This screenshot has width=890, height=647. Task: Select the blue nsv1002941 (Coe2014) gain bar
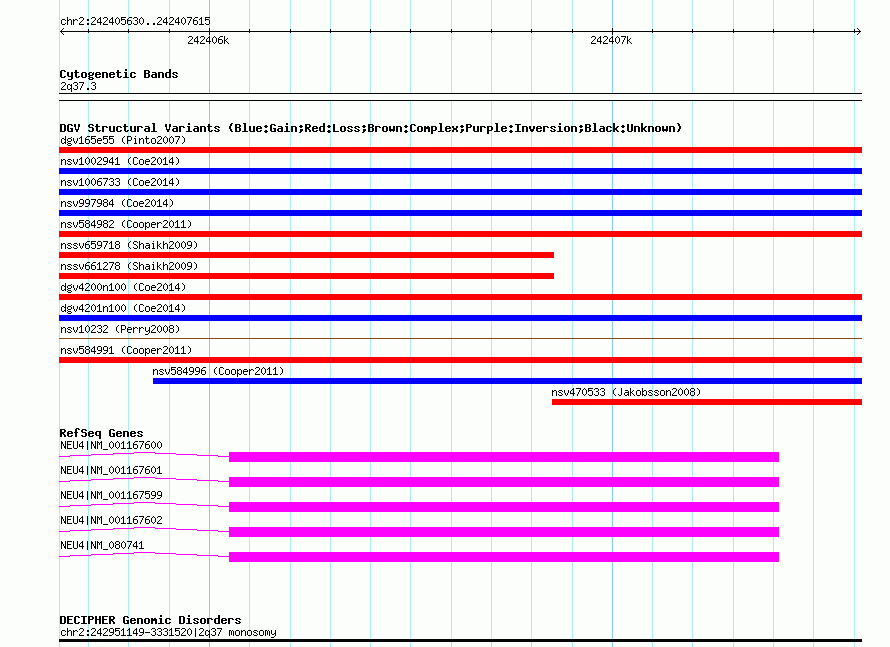point(460,171)
